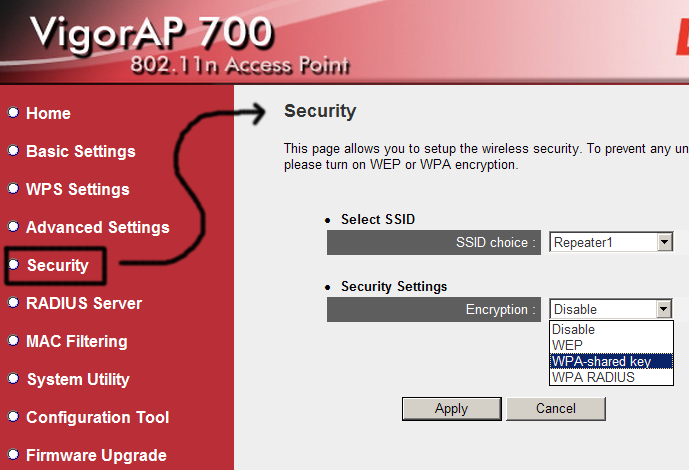Expand the SSID choice dropdown arrow

[665, 242]
